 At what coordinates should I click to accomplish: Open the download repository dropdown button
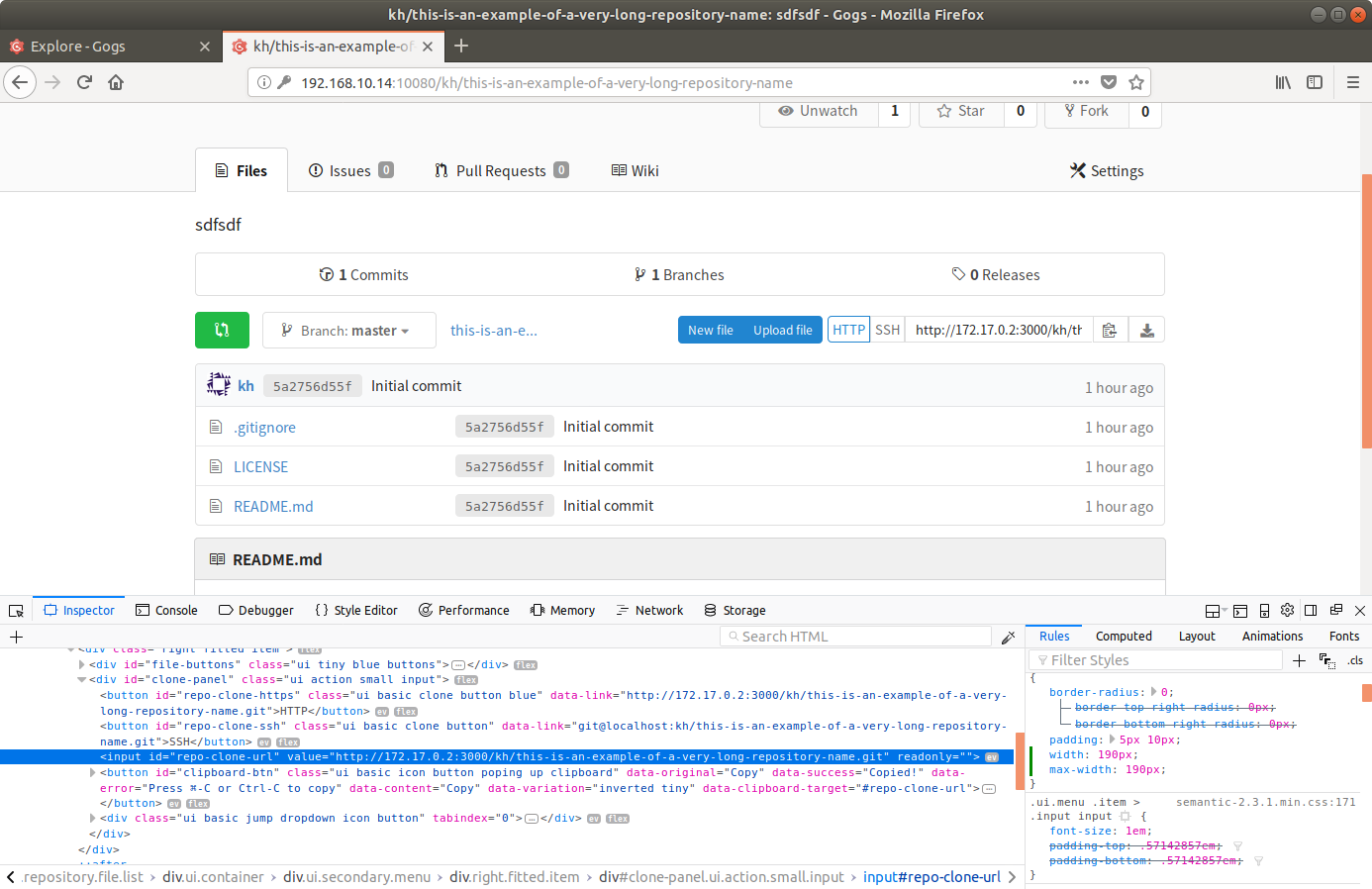click(1146, 330)
